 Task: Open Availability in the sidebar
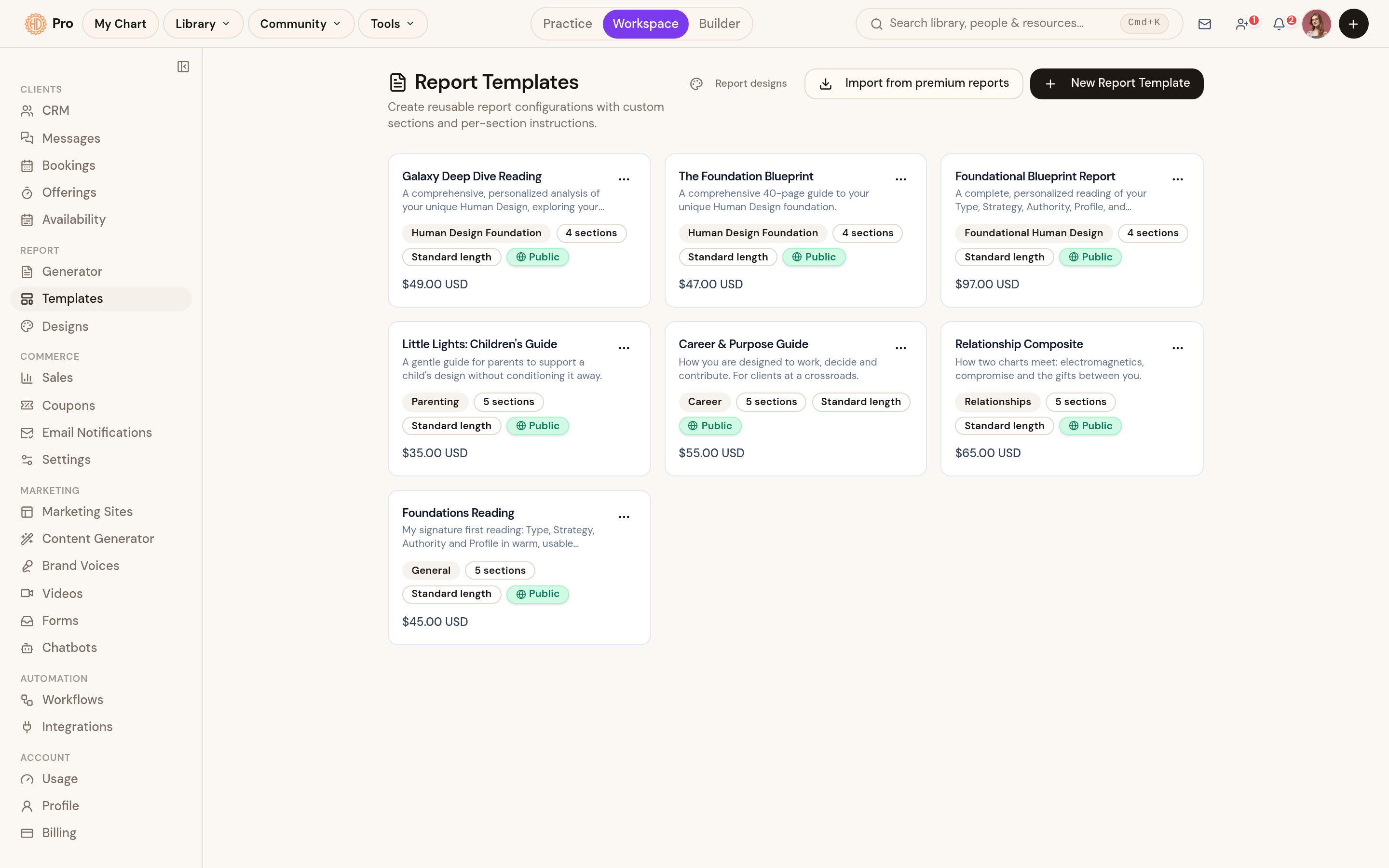click(x=101, y=219)
